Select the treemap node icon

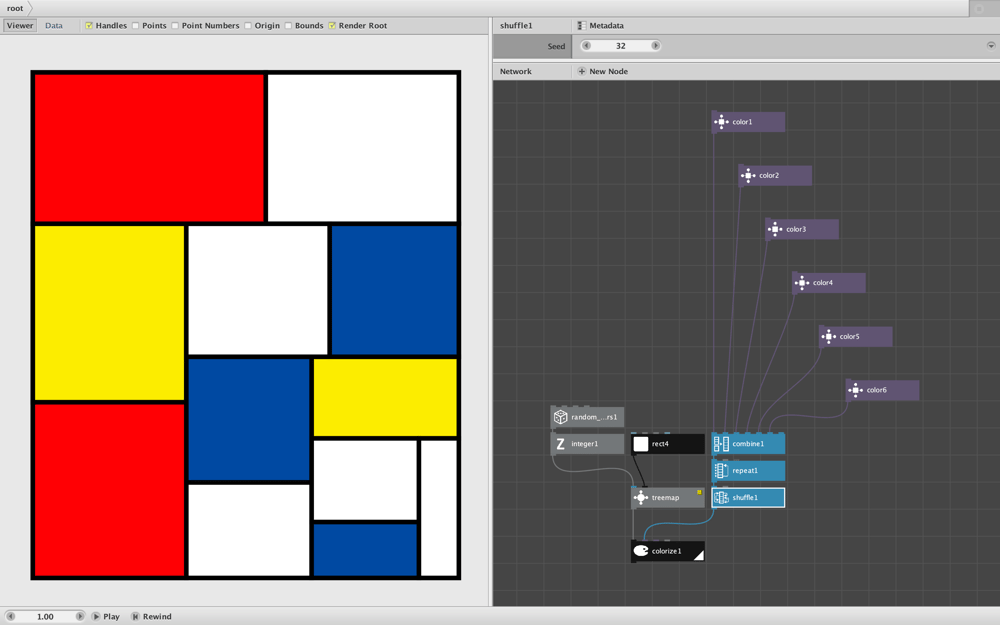[641, 497]
